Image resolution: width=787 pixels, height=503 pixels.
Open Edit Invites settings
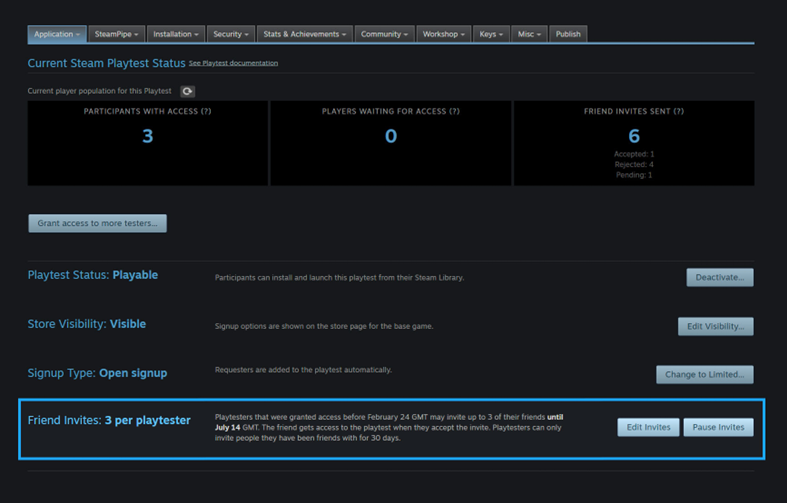coord(648,427)
